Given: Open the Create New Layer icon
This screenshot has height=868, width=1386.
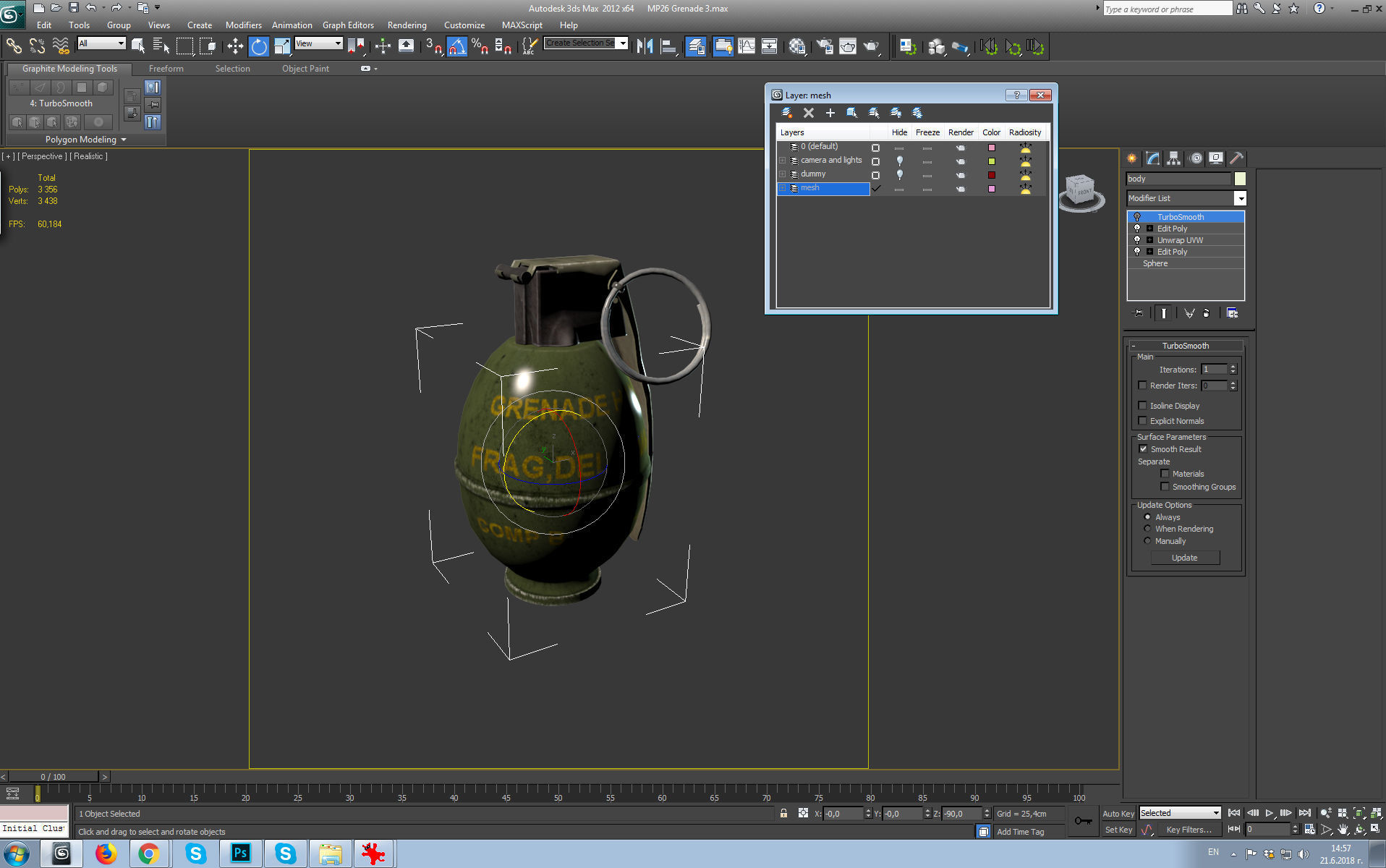Looking at the screenshot, I should [x=787, y=112].
